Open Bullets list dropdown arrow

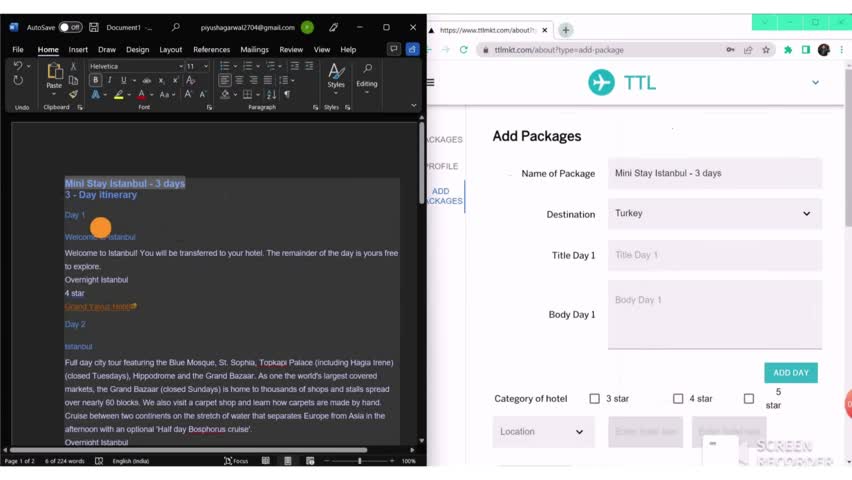[x=235, y=66]
